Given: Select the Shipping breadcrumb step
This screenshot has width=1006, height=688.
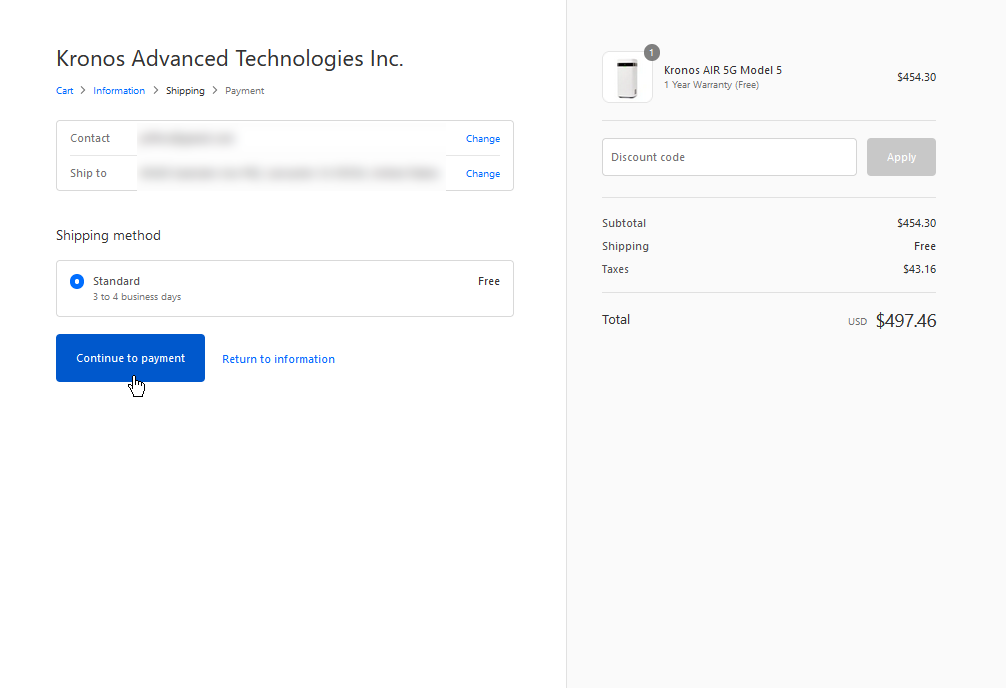Looking at the screenshot, I should 185,91.
